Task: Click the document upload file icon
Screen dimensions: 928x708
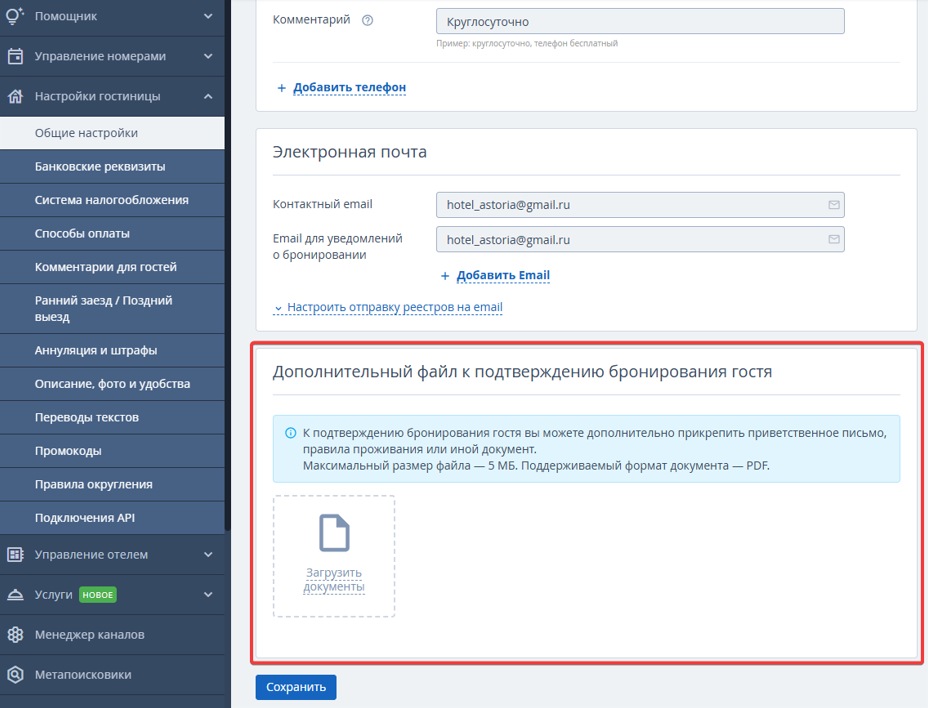Action: tap(334, 533)
